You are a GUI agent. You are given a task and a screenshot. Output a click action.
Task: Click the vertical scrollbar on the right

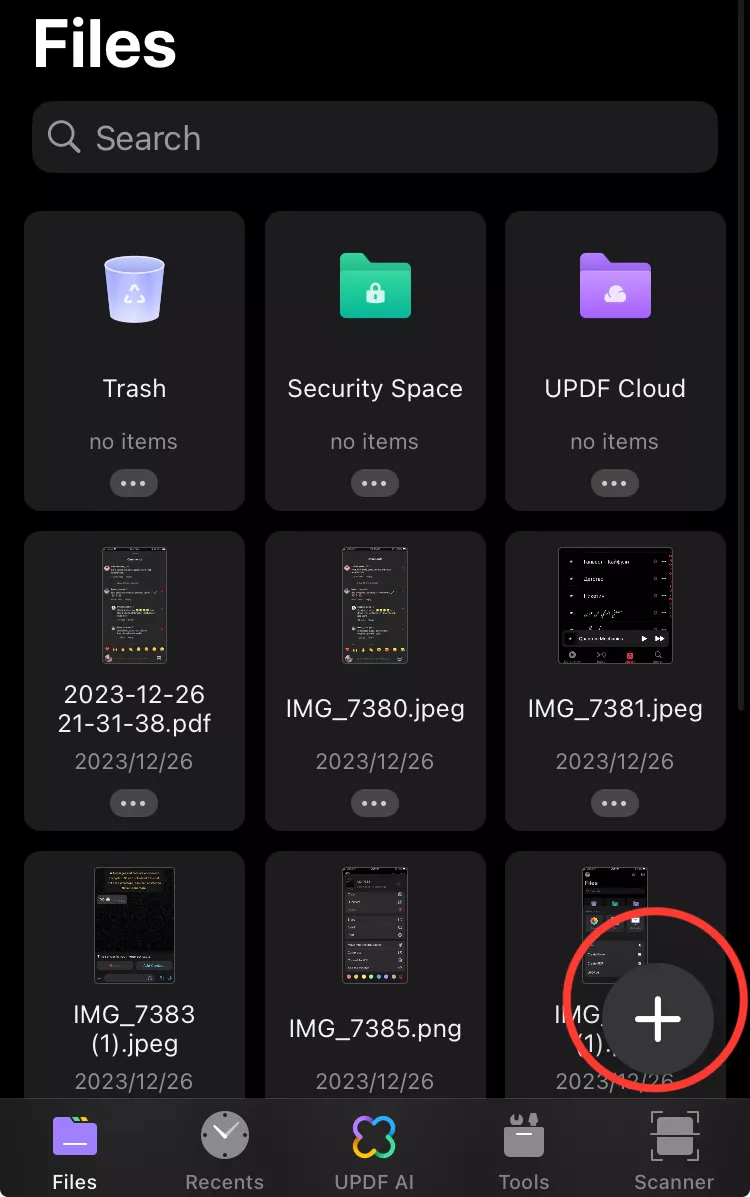[x=740, y=356]
